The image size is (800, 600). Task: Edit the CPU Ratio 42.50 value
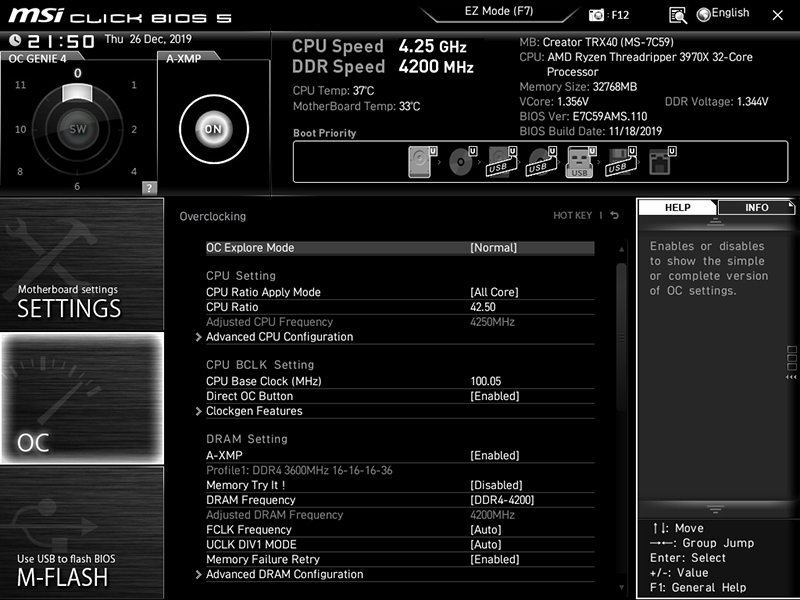483,307
